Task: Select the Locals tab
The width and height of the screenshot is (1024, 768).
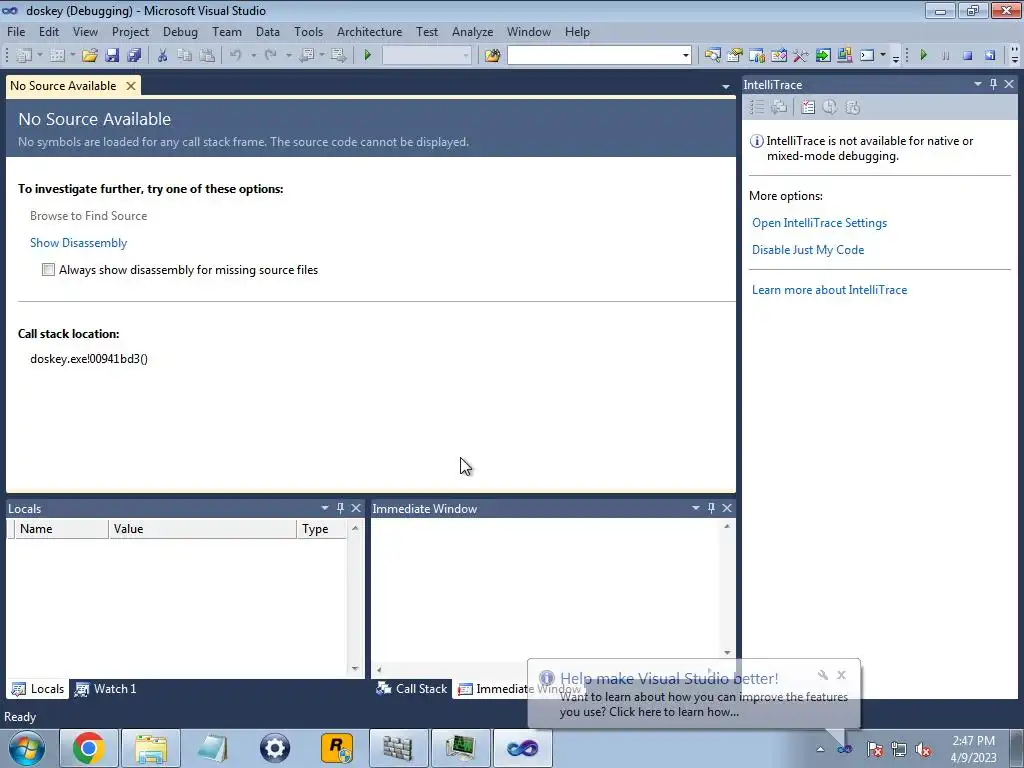Action: [38, 688]
